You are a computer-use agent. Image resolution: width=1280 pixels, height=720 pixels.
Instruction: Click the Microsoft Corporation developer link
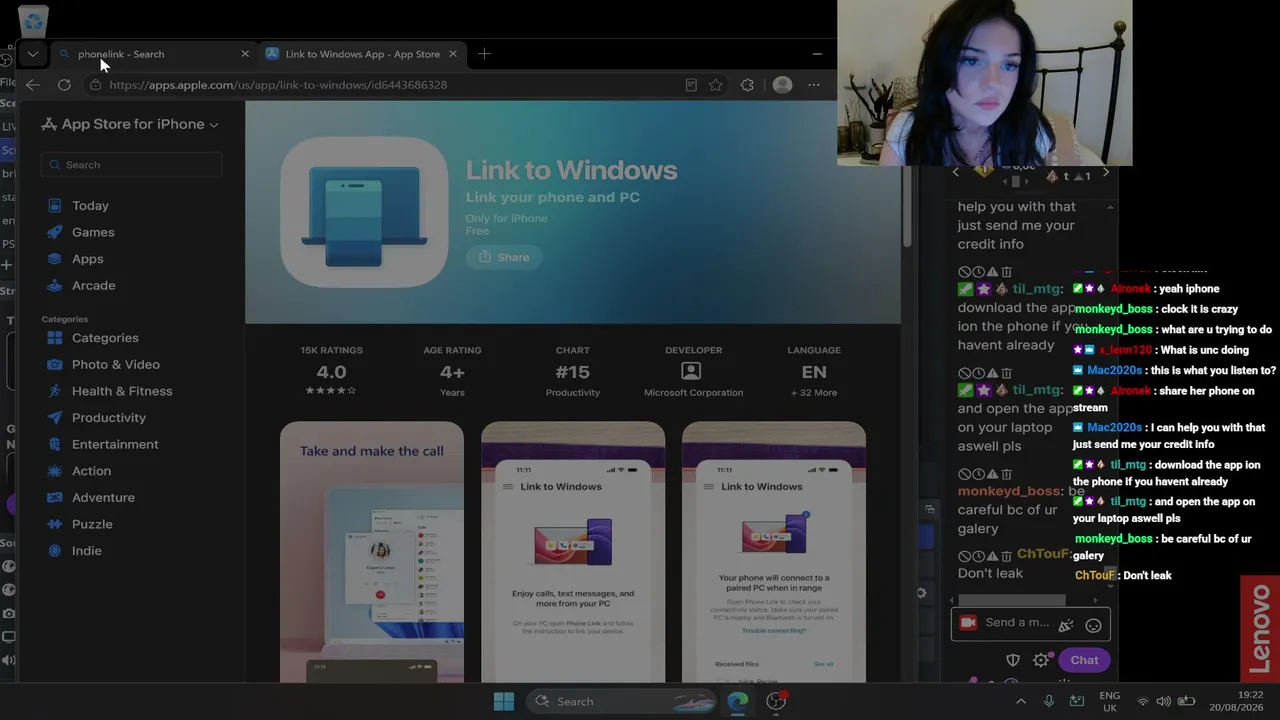click(693, 393)
